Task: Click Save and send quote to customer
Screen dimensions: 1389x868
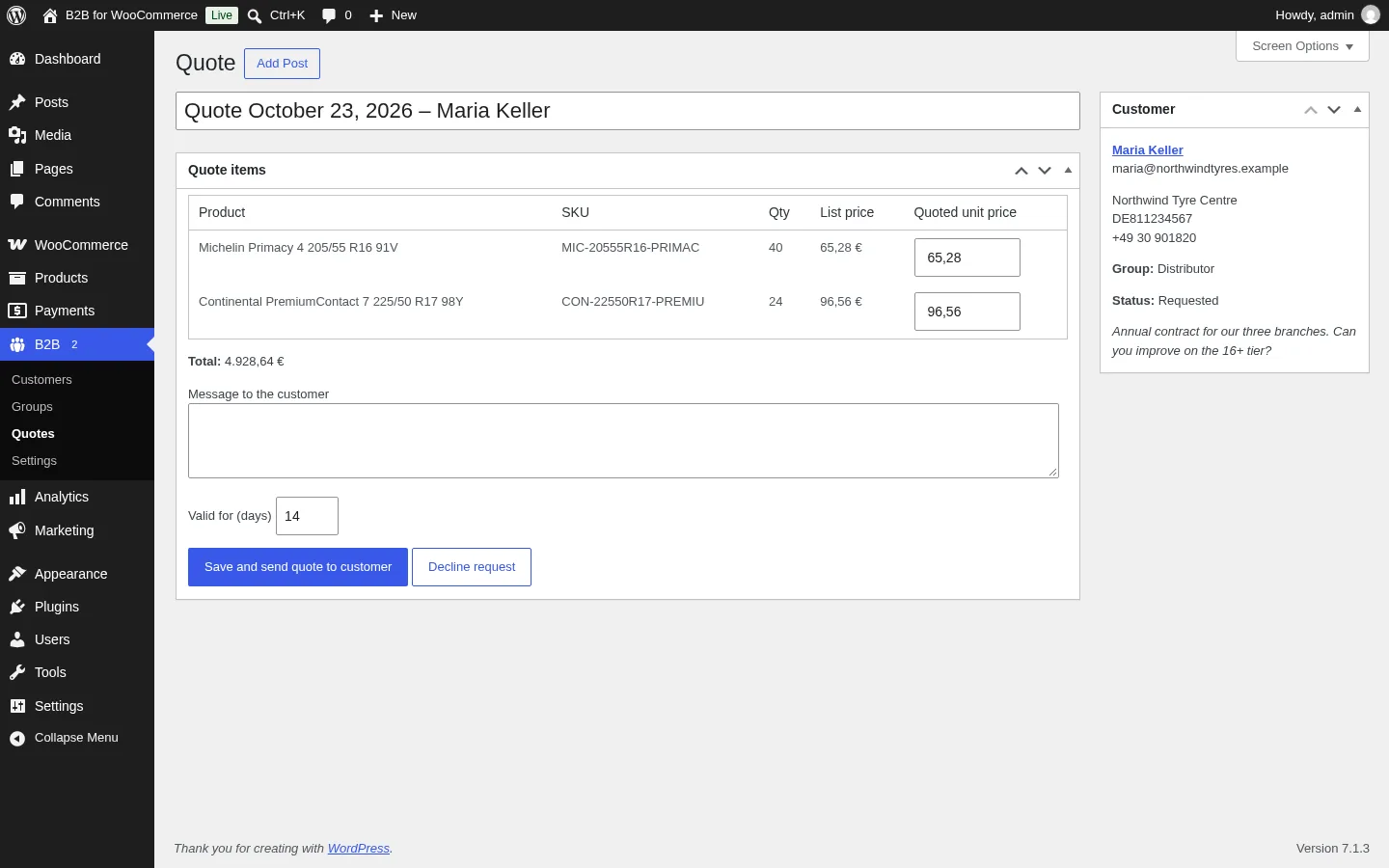Action: [x=298, y=567]
